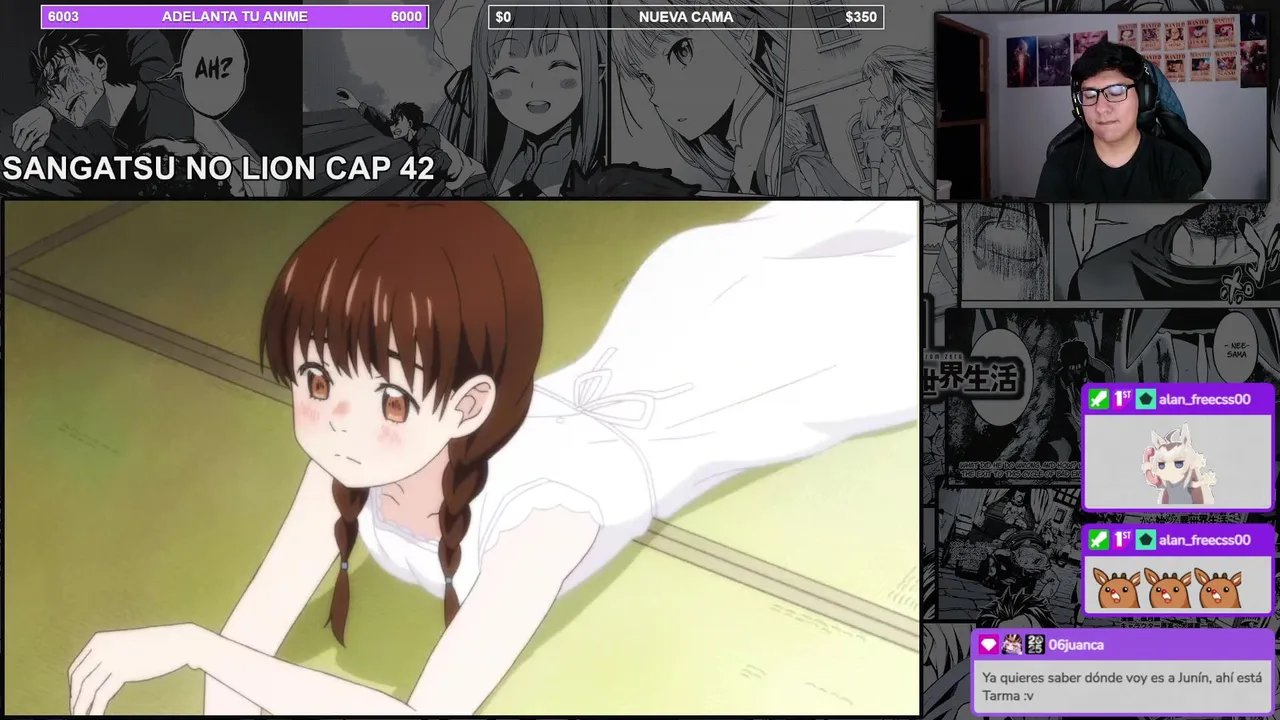
Task: Click the middle reindeer emote
Action: pos(1169,588)
